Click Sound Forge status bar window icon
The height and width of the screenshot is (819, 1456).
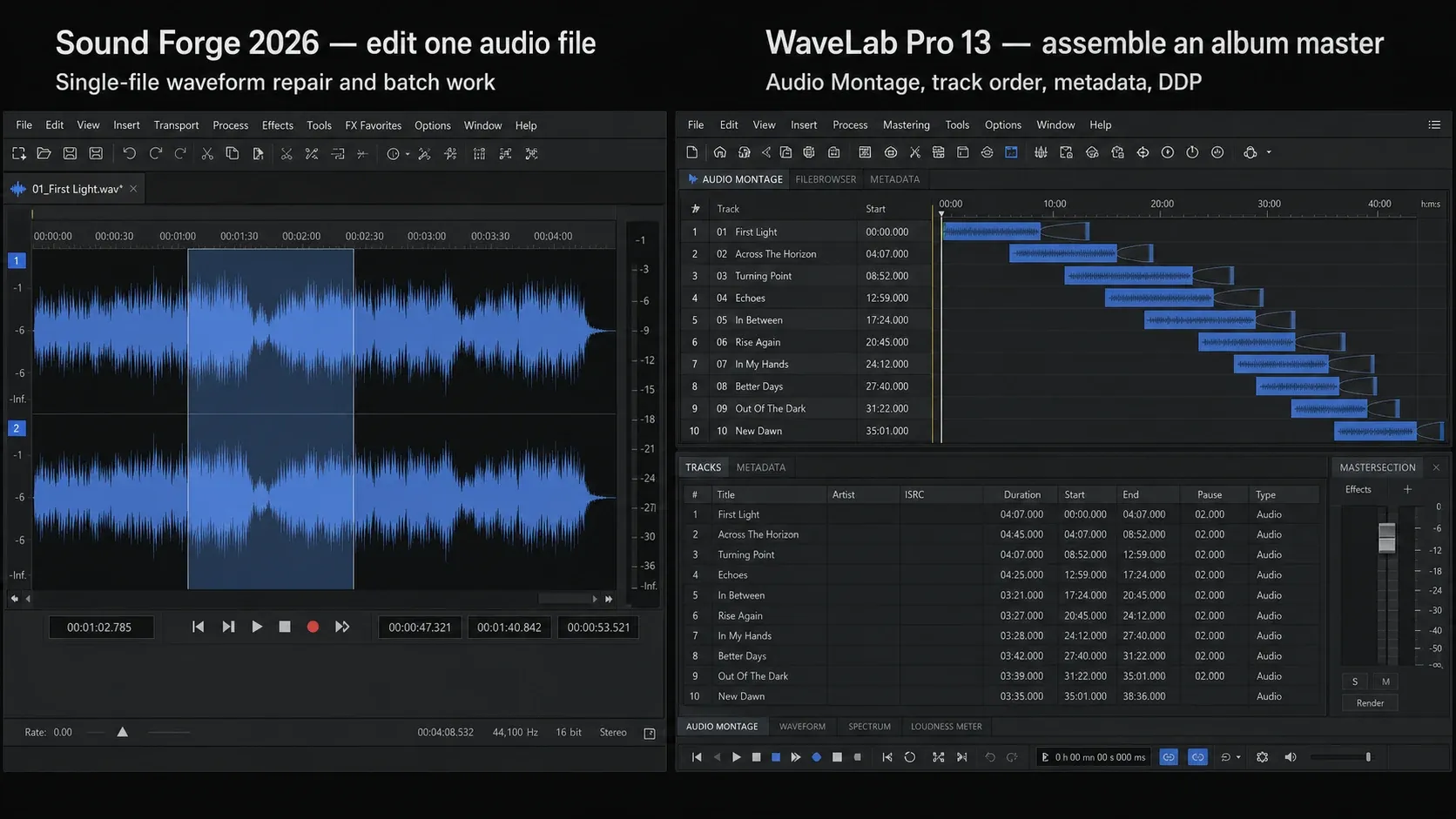(650, 734)
